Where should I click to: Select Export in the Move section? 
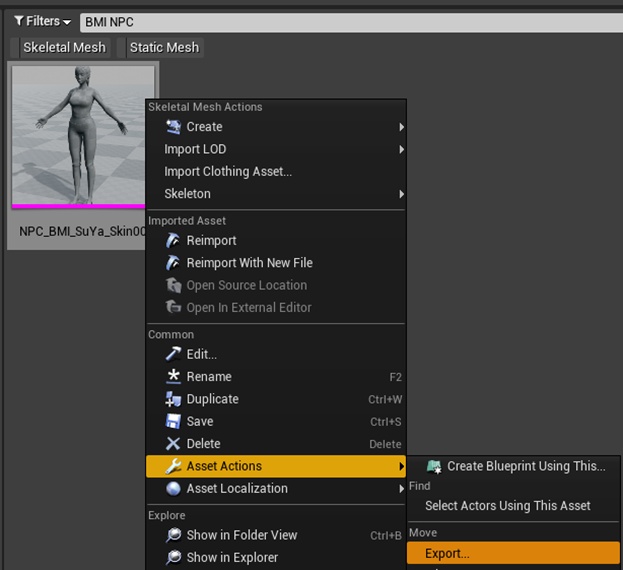coord(447,553)
